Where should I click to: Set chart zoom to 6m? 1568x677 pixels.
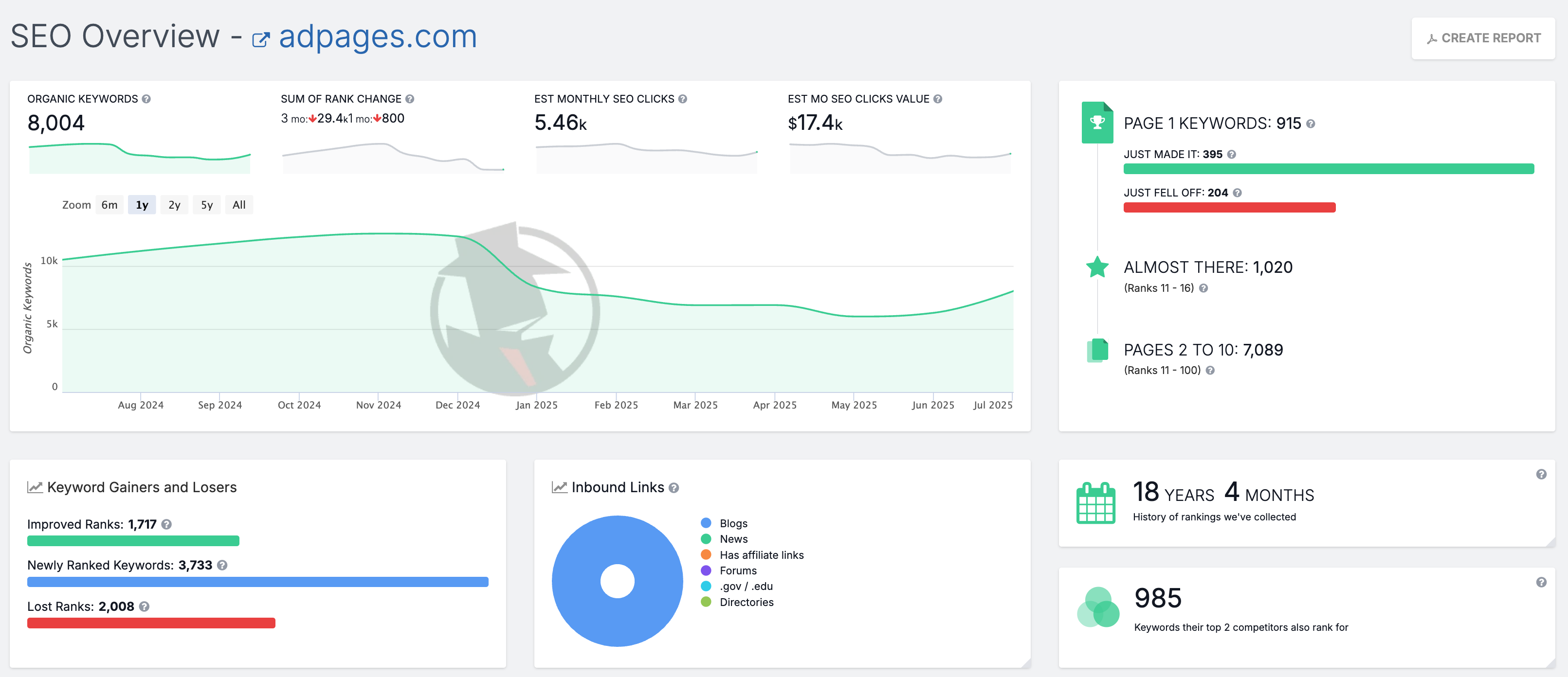pos(109,205)
